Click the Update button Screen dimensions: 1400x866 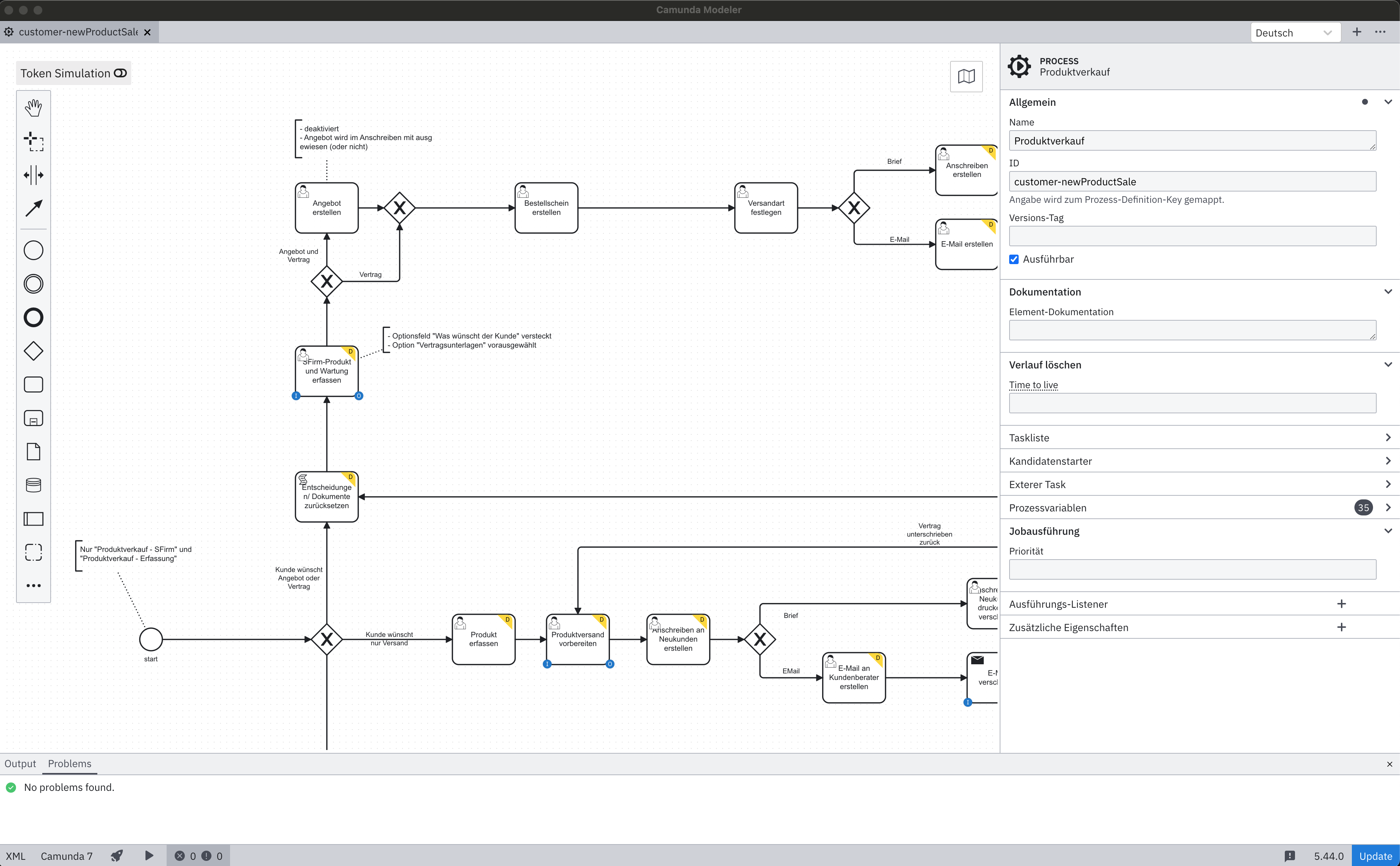point(1375,856)
